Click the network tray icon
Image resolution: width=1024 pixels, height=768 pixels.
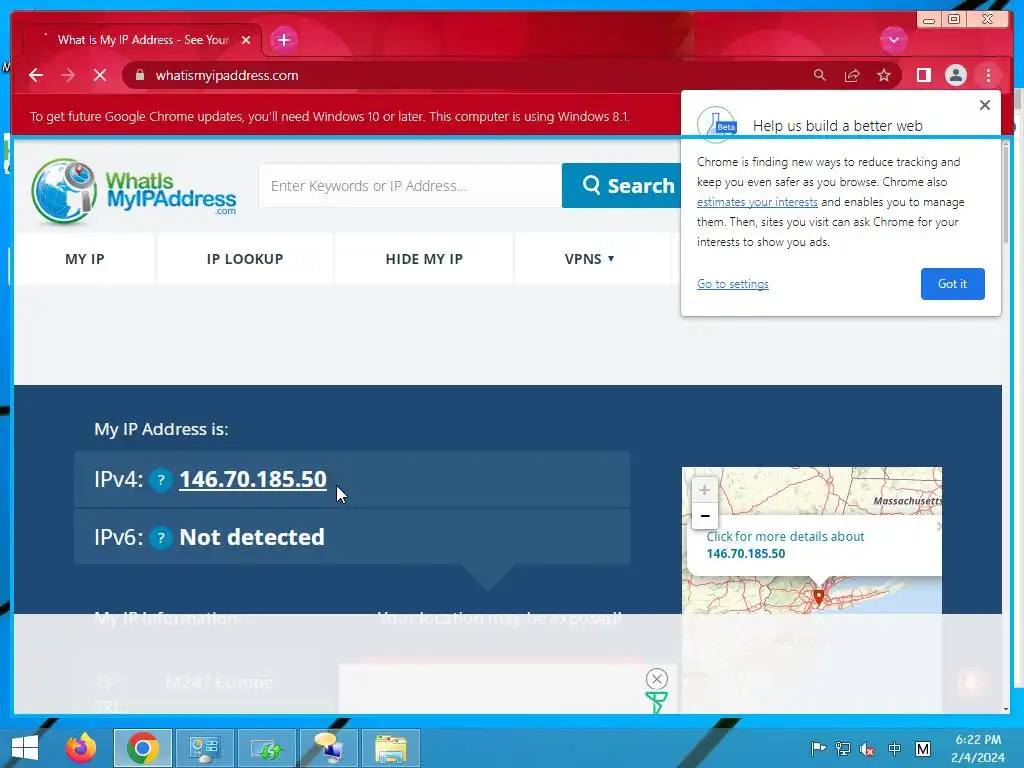[x=843, y=749]
